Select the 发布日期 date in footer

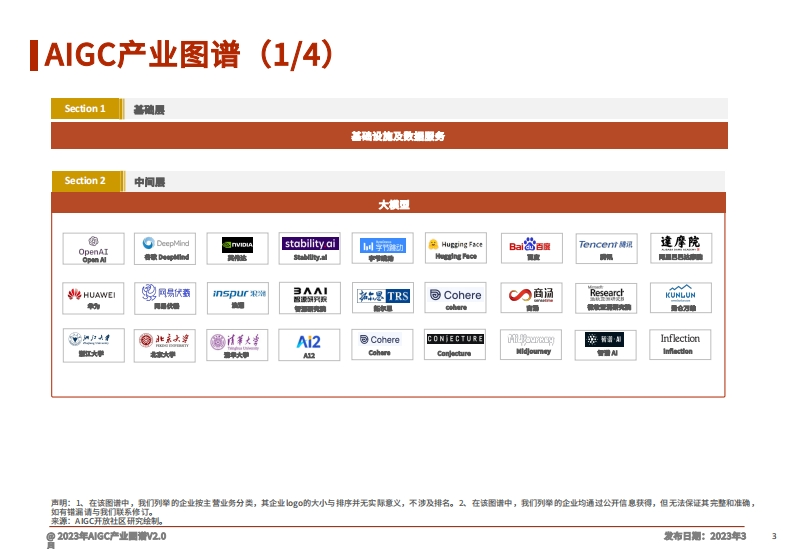click(x=705, y=536)
